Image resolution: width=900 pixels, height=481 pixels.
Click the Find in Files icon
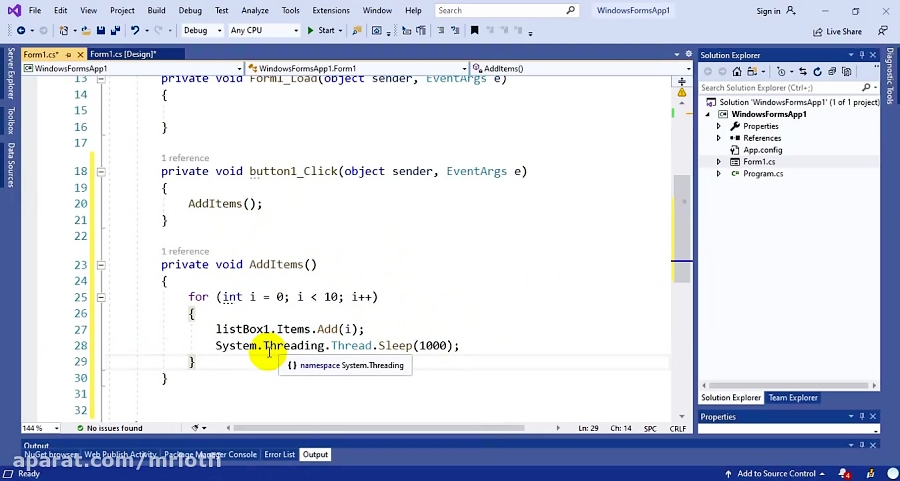pyautogui.click(x=357, y=30)
